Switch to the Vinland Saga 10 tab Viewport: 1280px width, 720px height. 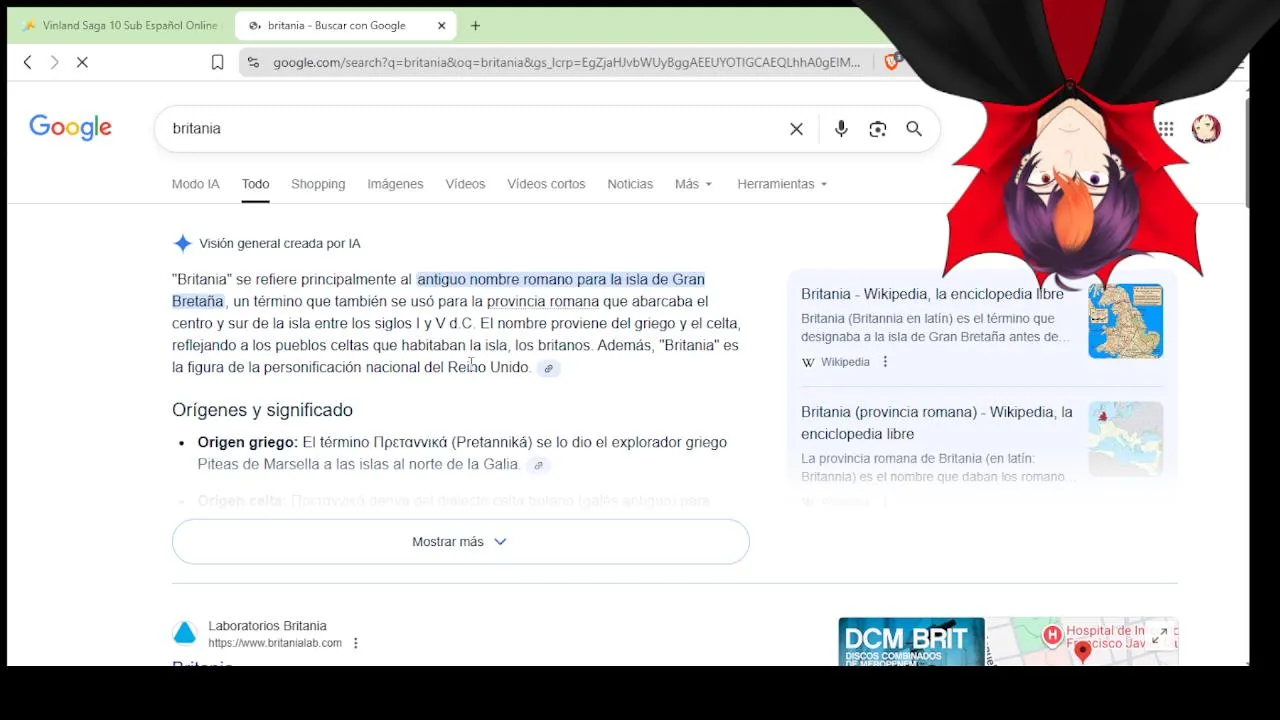pyautogui.click(x=120, y=25)
